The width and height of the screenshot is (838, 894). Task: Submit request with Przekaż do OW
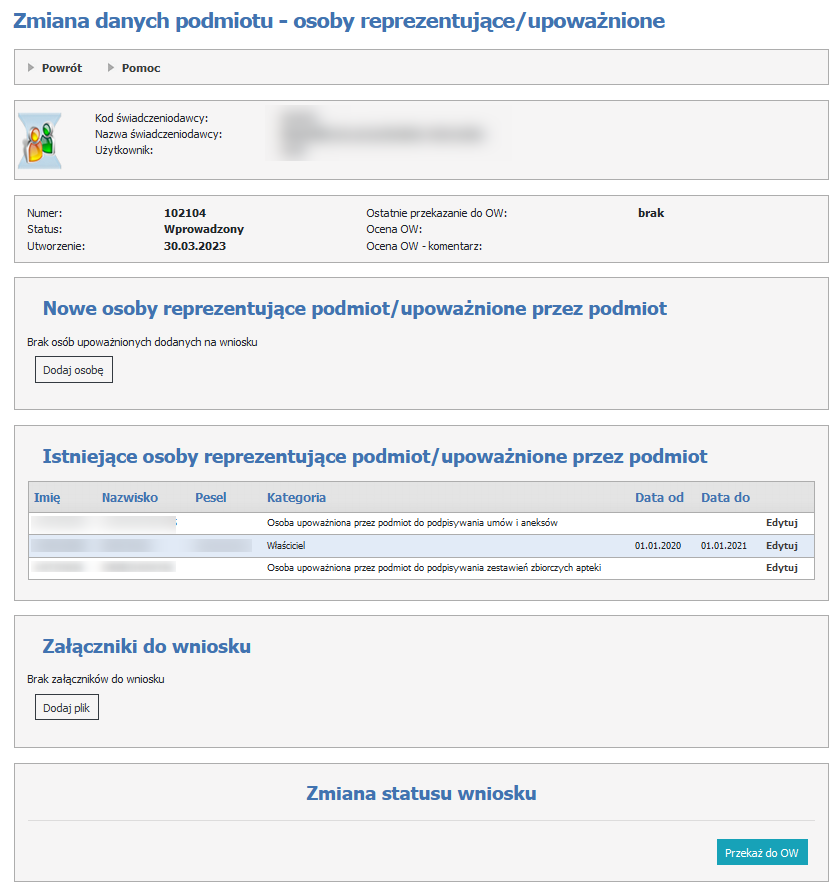[x=762, y=853]
